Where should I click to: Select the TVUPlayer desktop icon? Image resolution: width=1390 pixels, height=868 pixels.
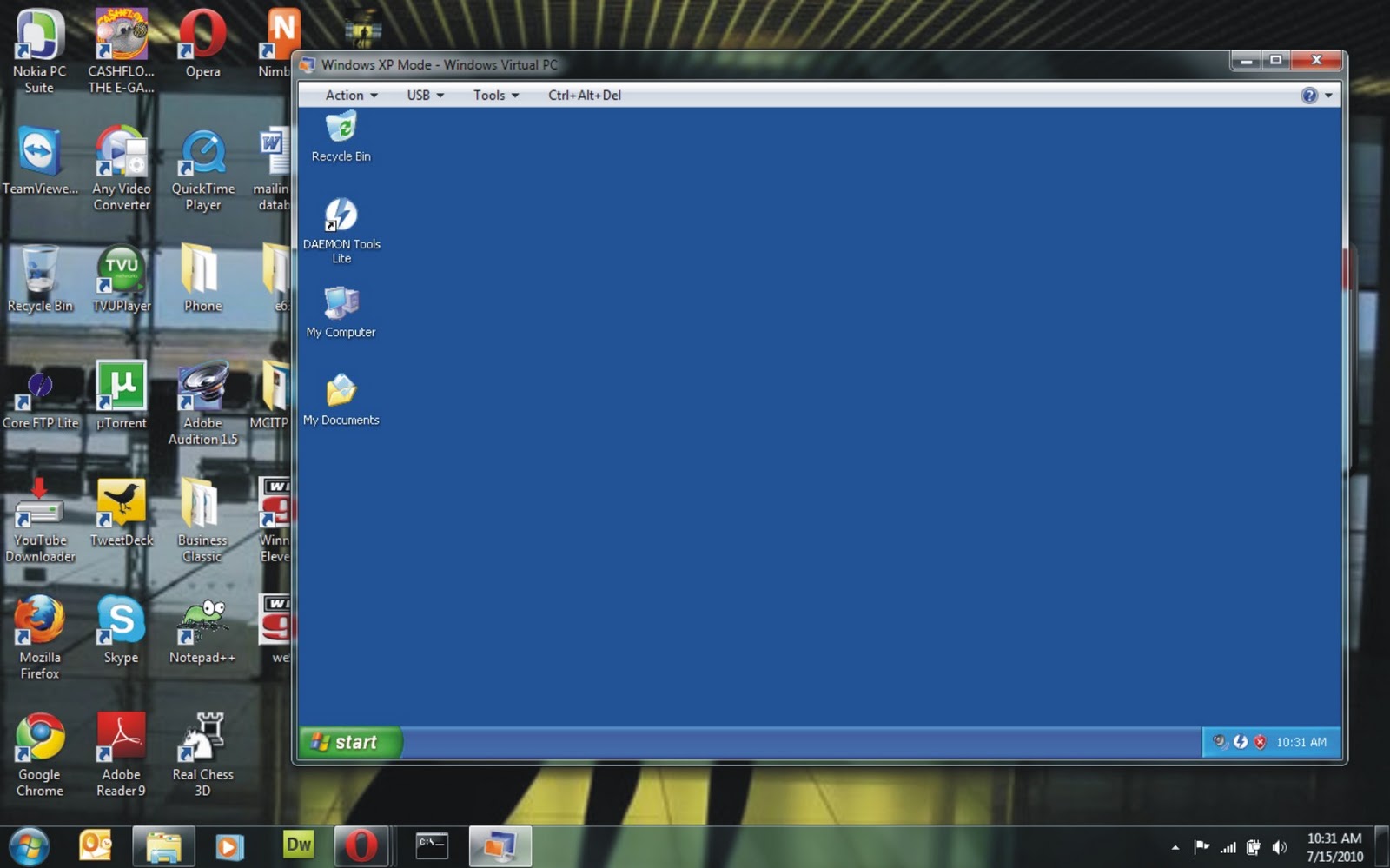tap(122, 279)
